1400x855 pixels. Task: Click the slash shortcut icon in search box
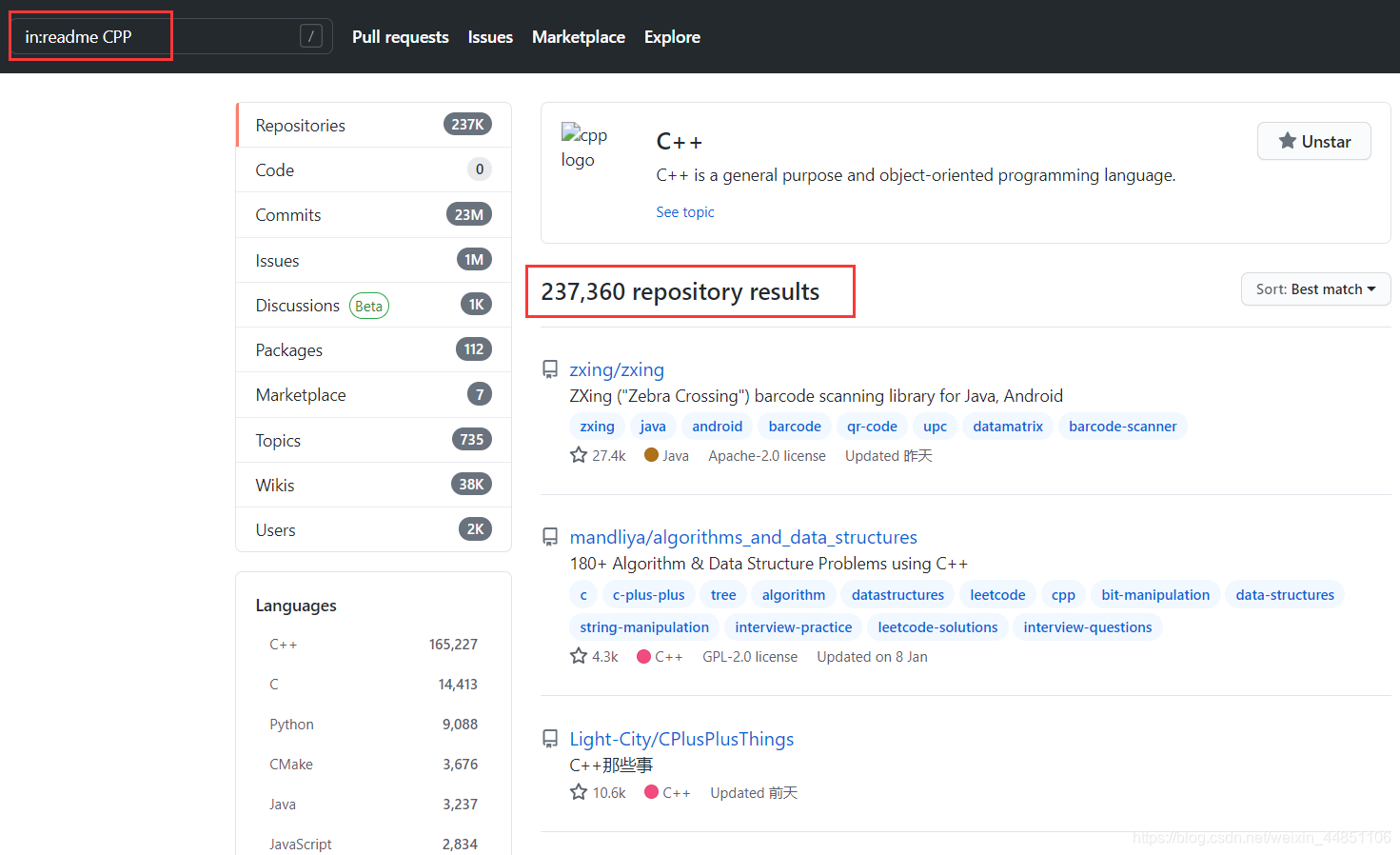point(311,36)
